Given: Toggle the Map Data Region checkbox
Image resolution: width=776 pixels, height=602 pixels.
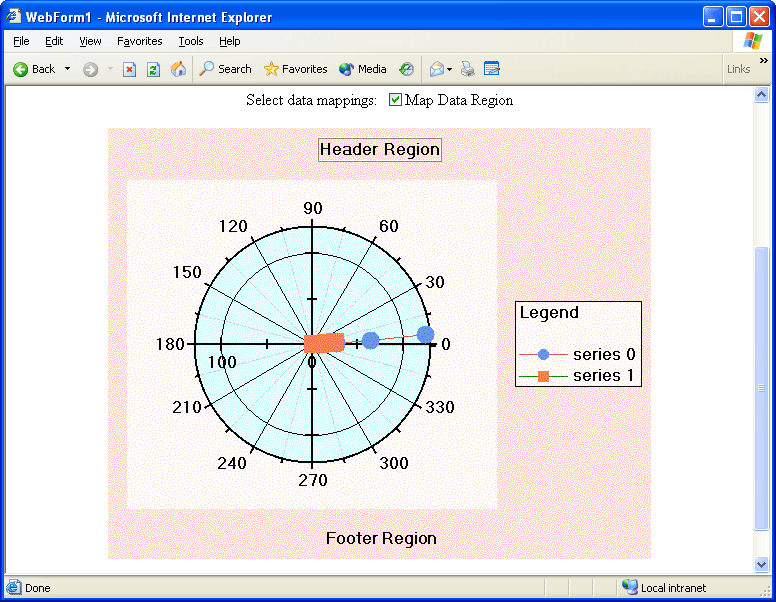Looking at the screenshot, I should (395, 100).
